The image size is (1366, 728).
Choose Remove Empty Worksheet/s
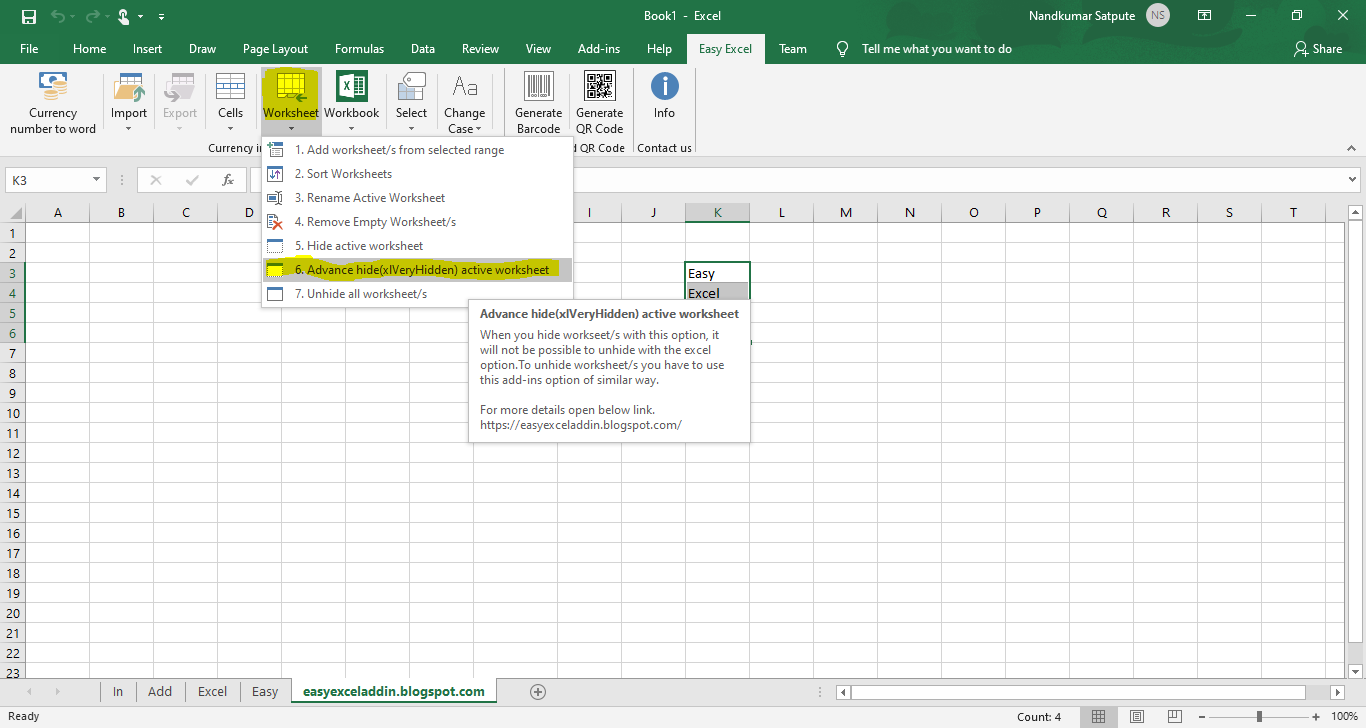417,222
